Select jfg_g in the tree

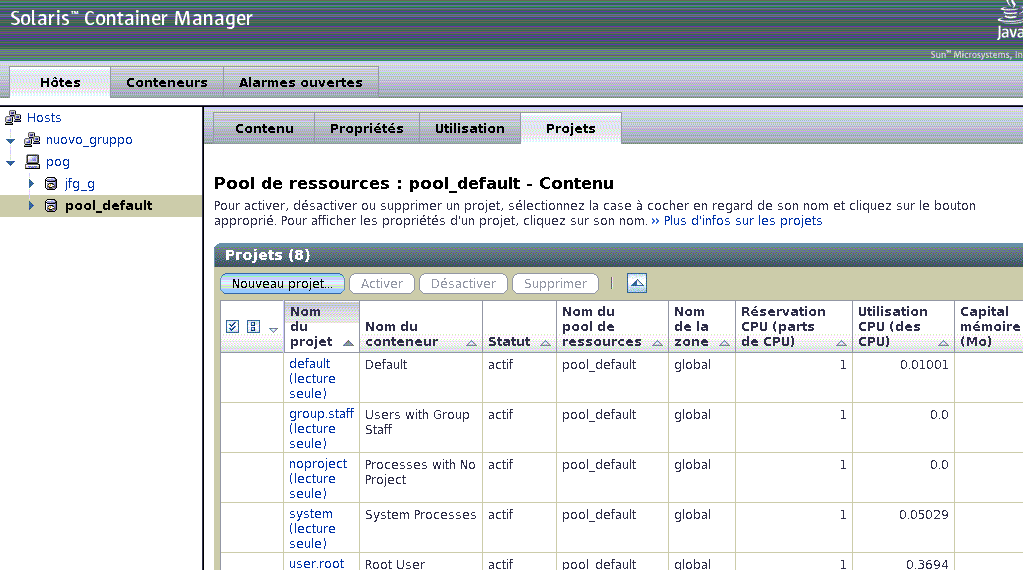(x=80, y=184)
